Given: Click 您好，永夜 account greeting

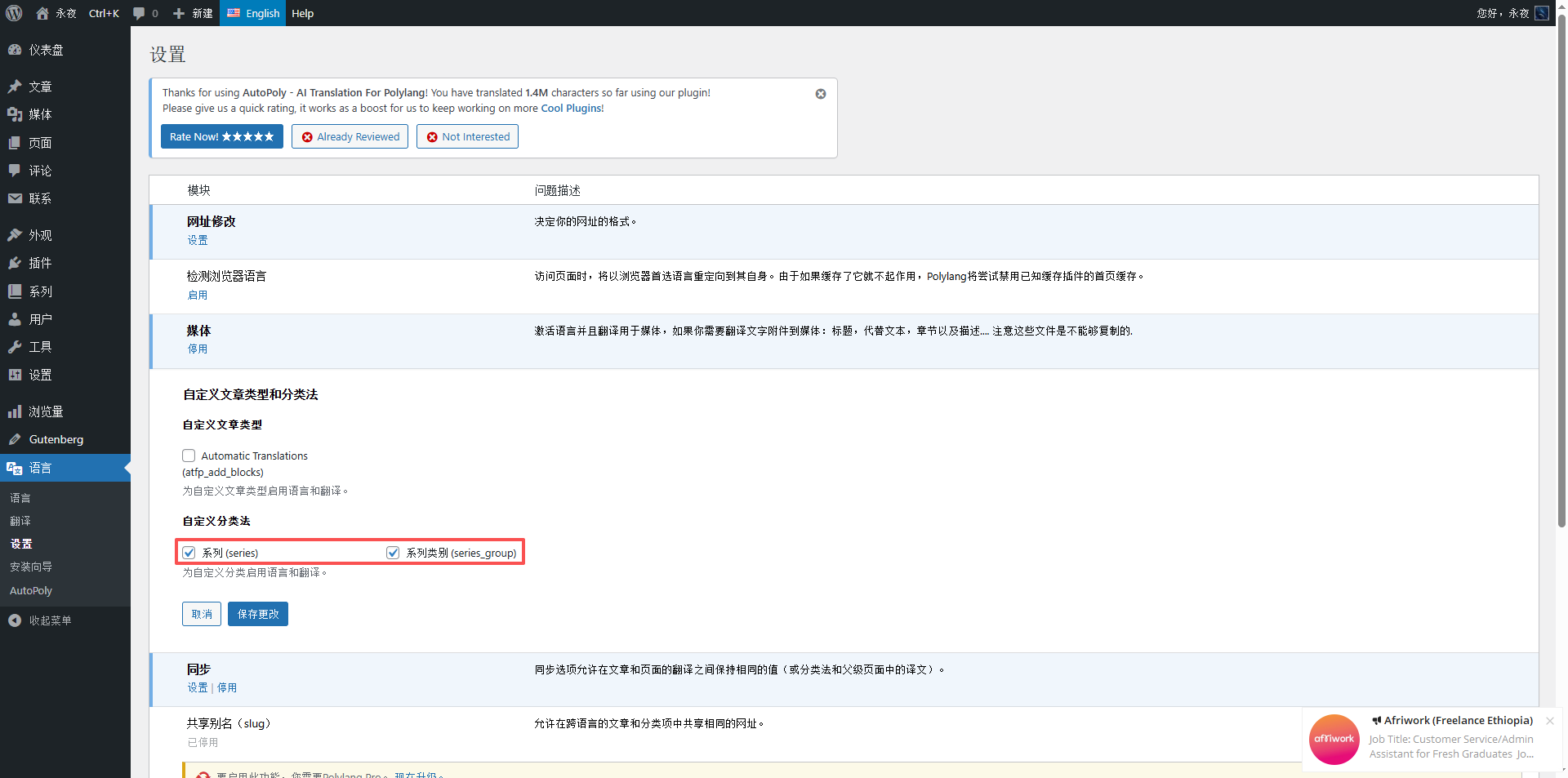Looking at the screenshot, I should coord(1503,13).
